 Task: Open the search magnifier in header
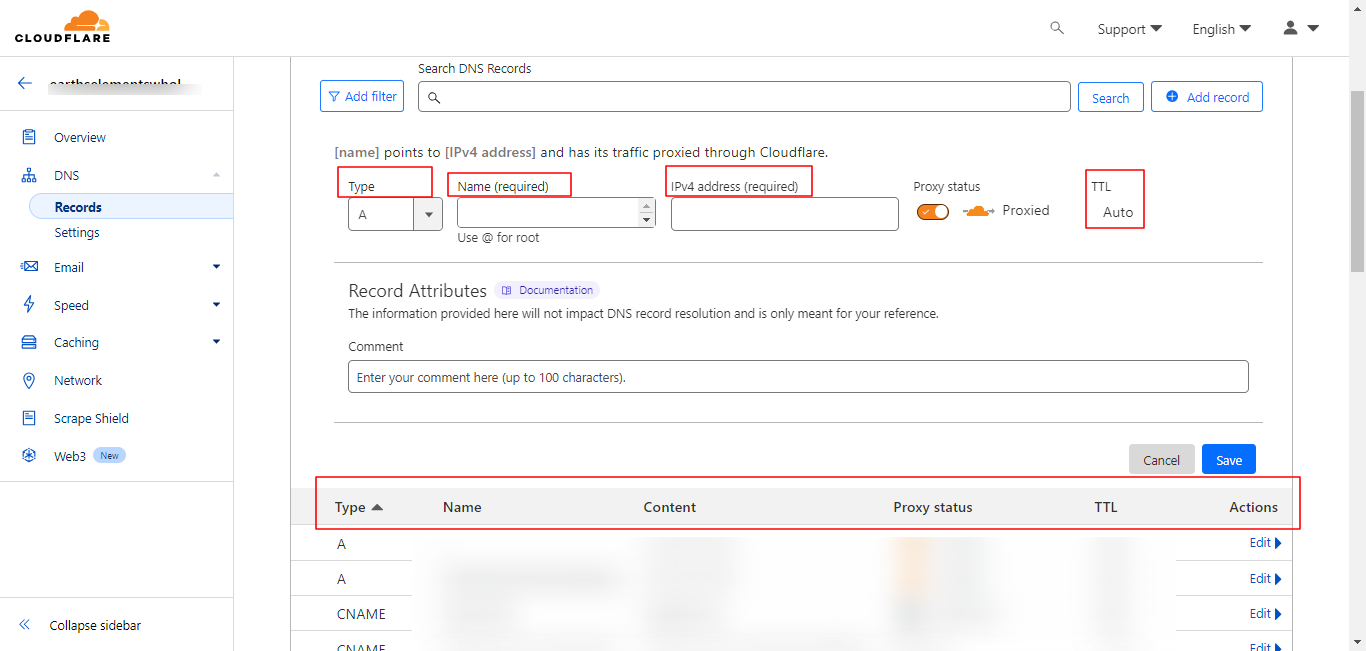[1057, 28]
